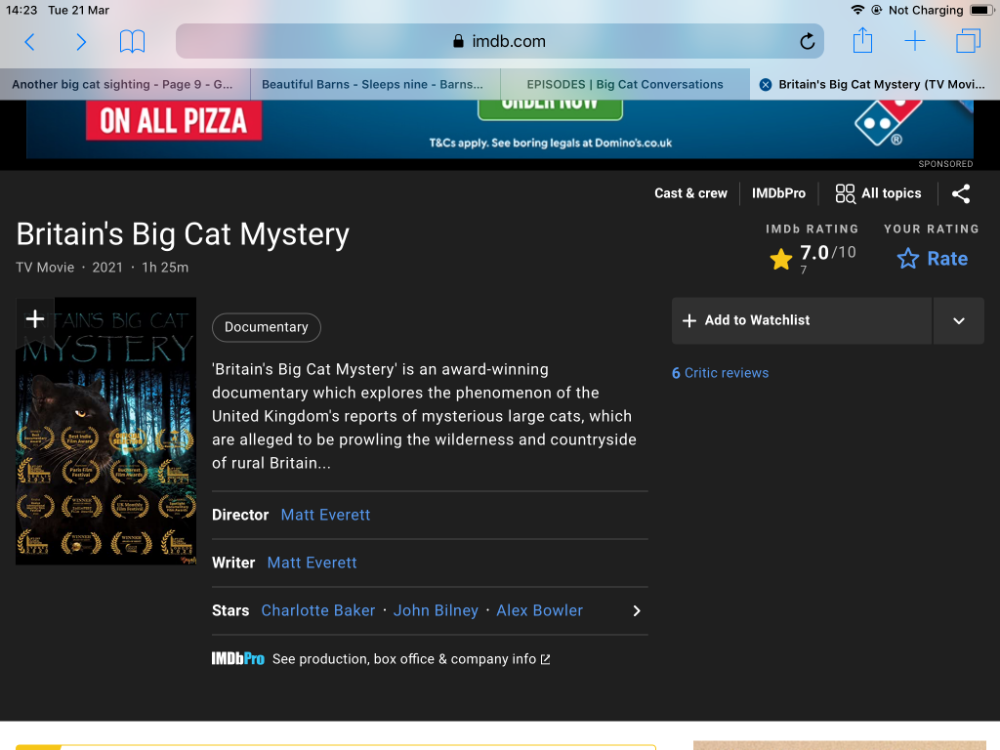Close the Britain's Big Cat Mystery tab
This screenshot has height=750, width=1000.
[x=765, y=85]
